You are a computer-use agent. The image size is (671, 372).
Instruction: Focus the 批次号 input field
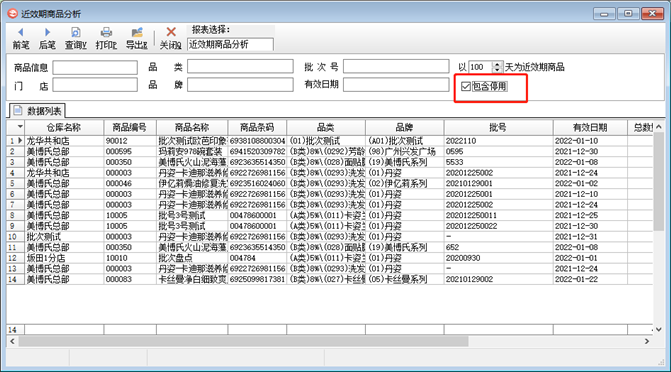pyautogui.click(x=396, y=66)
